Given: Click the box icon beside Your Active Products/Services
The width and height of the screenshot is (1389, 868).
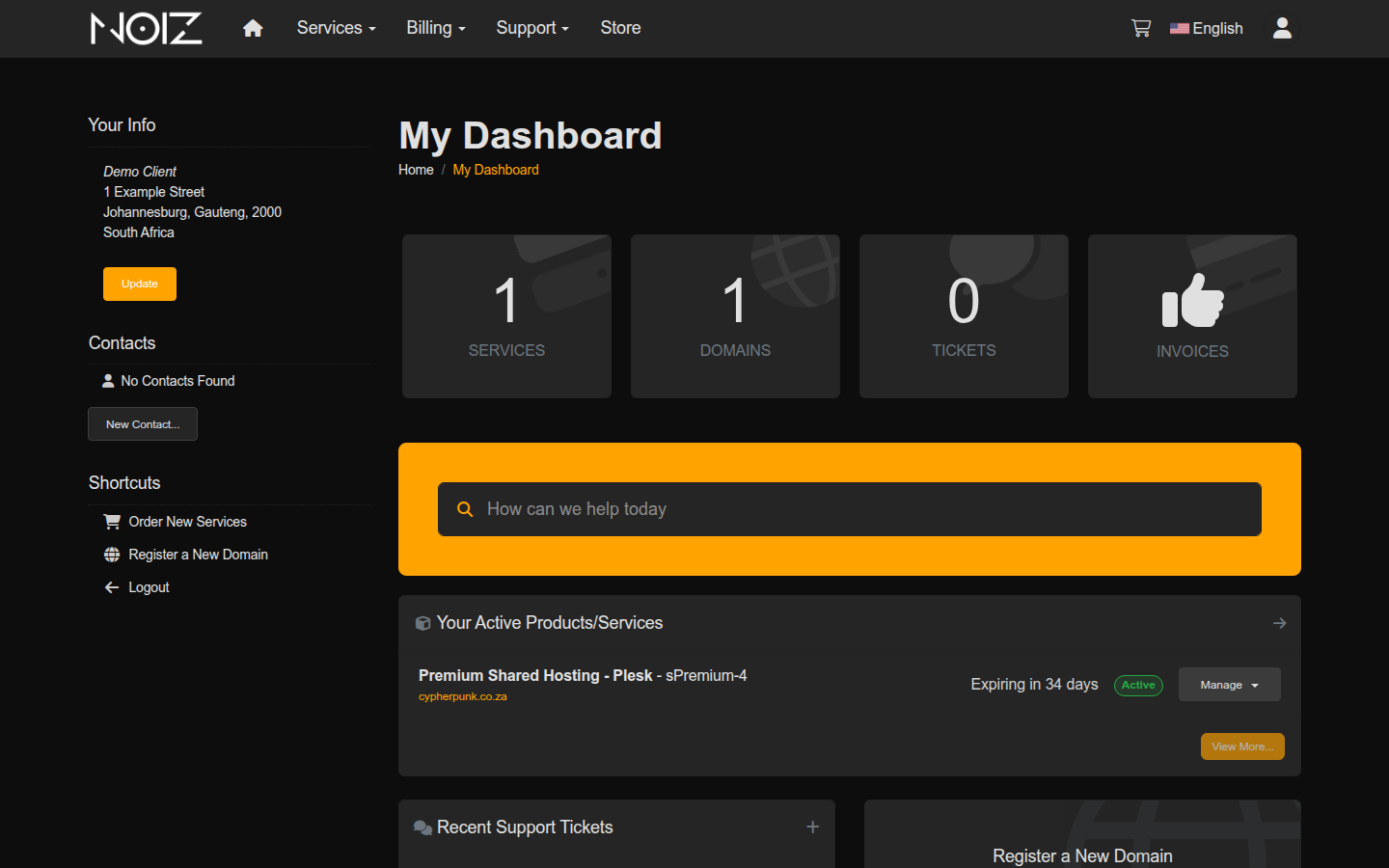Looking at the screenshot, I should (422, 623).
